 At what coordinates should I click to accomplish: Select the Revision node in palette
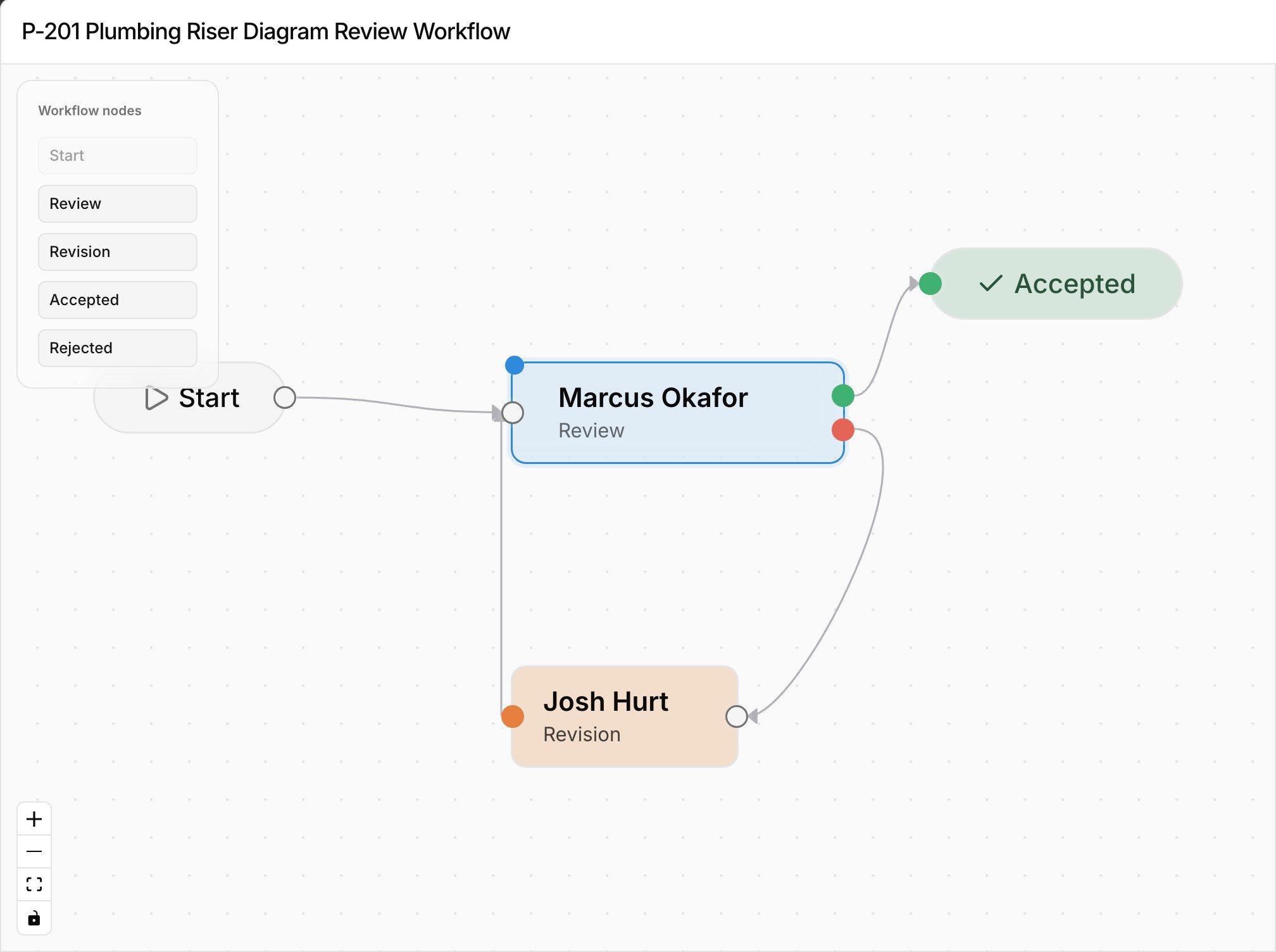pyautogui.click(x=118, y=252)
